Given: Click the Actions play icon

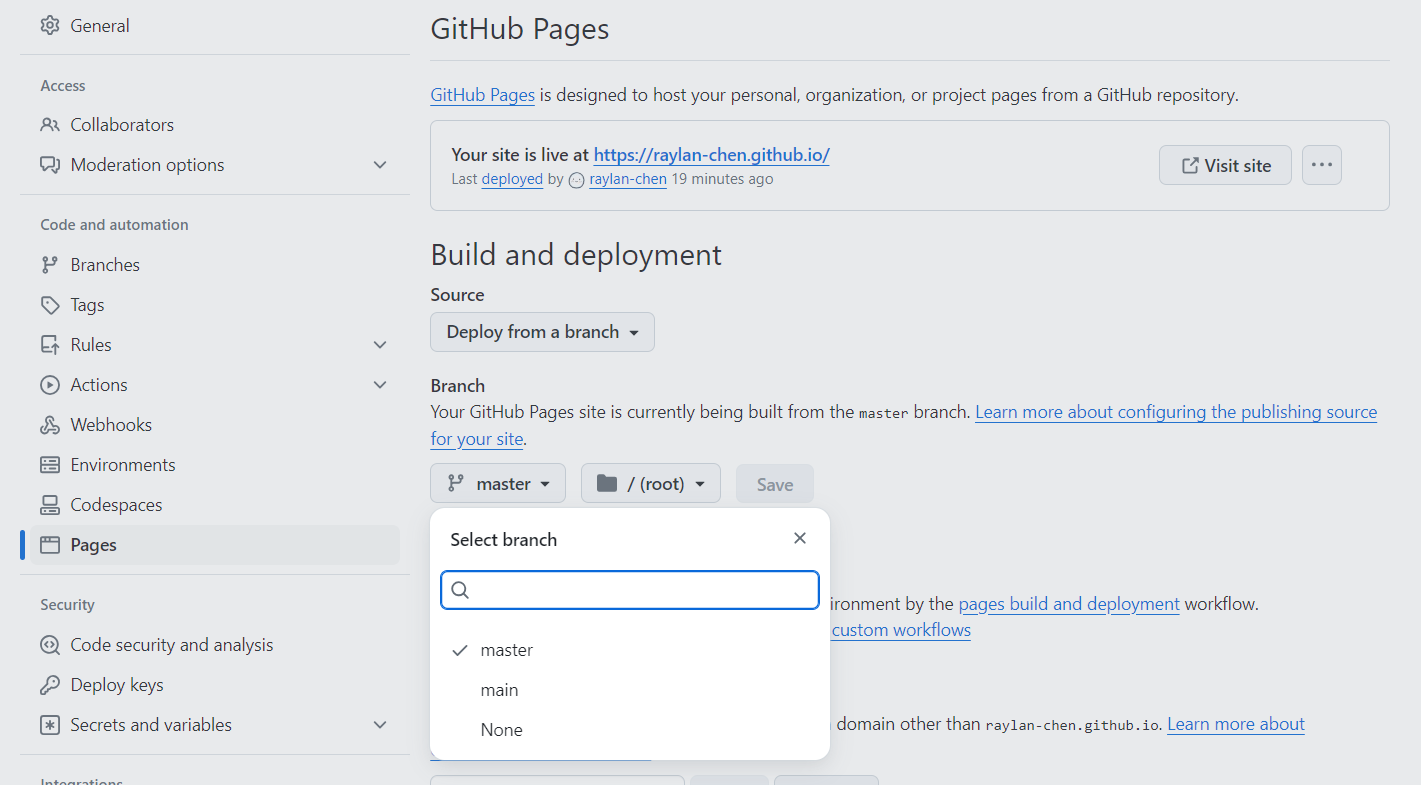Looking at the screenshot, I should point(50,385).
